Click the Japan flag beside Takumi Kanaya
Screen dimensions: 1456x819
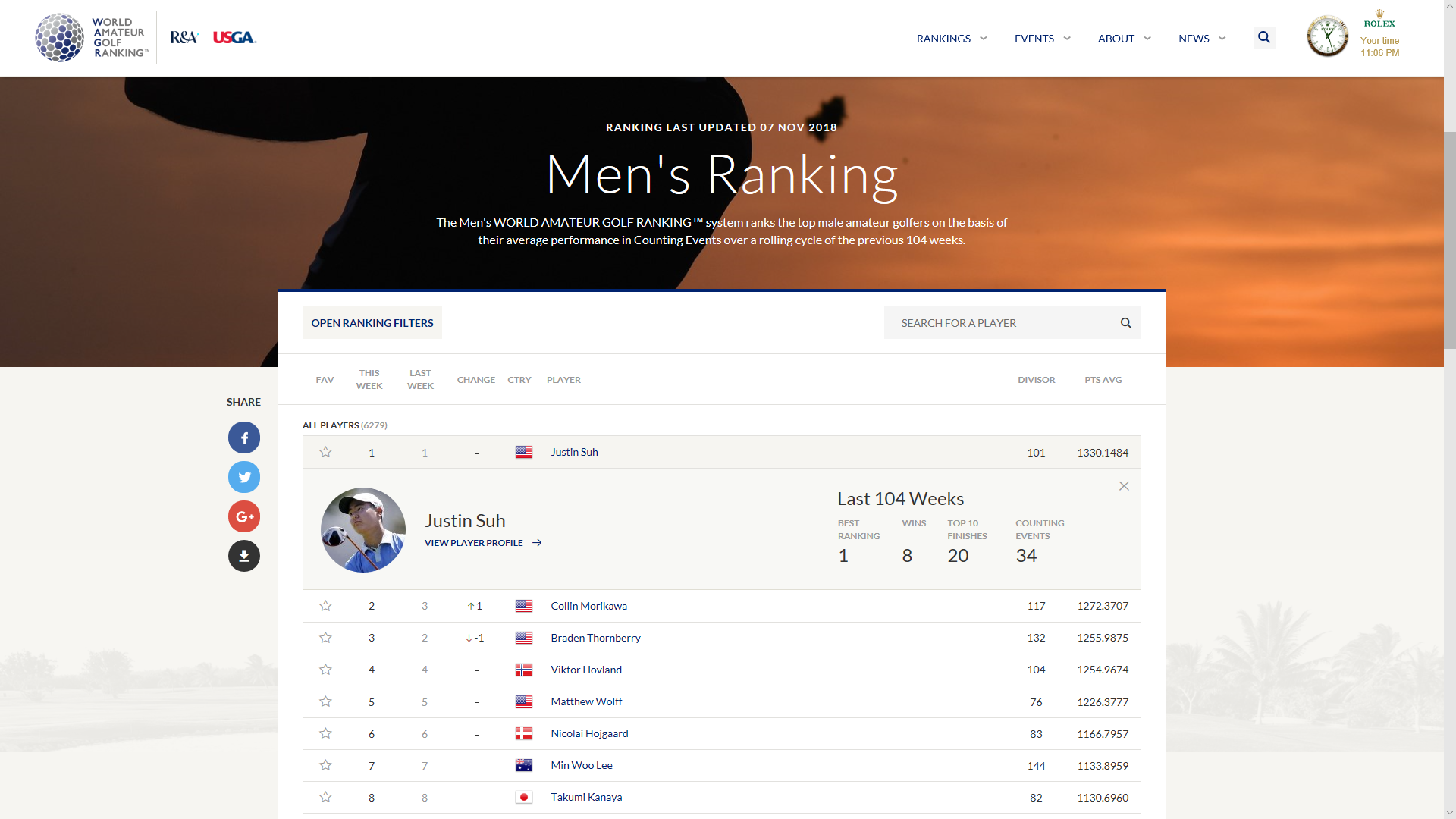click(524, 797)
